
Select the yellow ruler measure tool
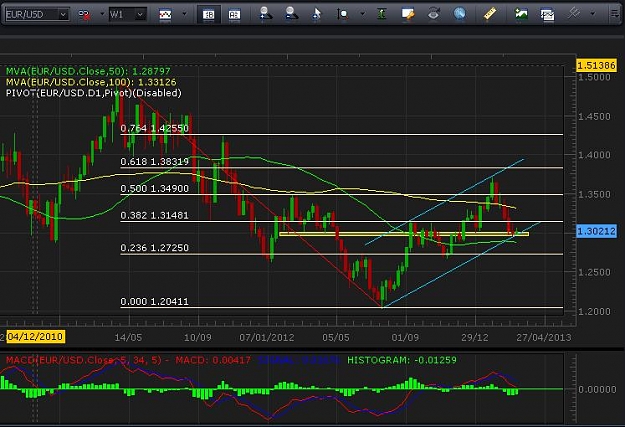(490, 14)
